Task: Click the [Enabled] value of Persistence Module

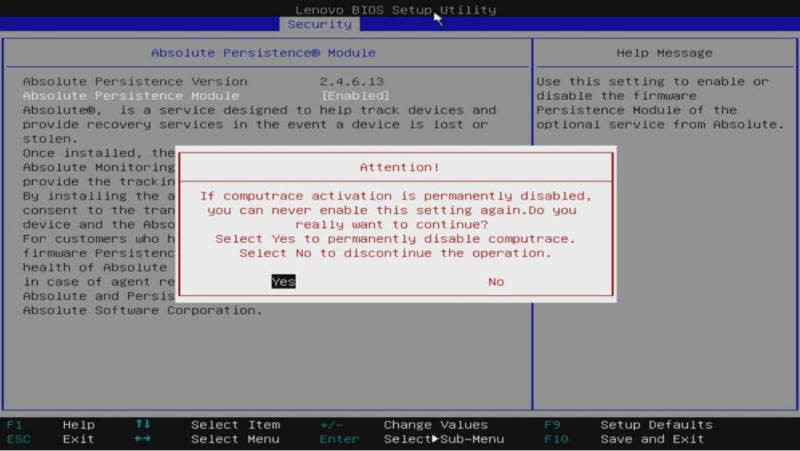Action: pyautogui.click(x=355, y=96)
